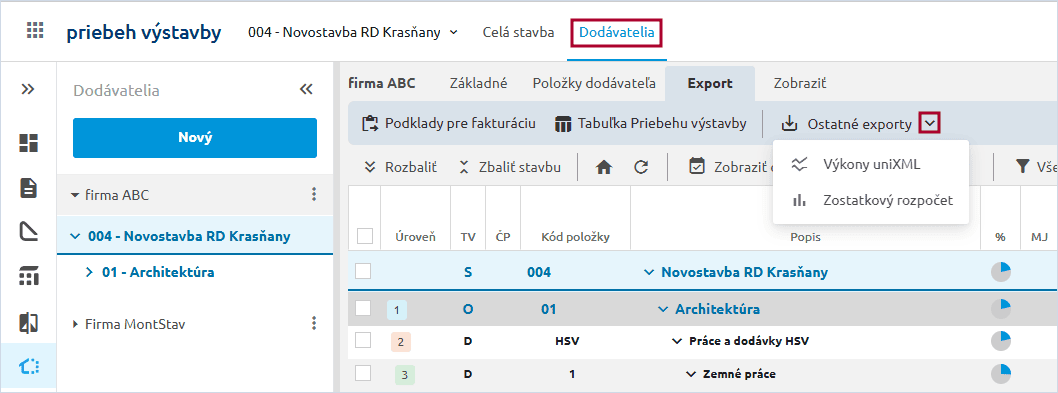Collapse the Architektúra table row chevron
1058x393 pixels.
point(663,309)
